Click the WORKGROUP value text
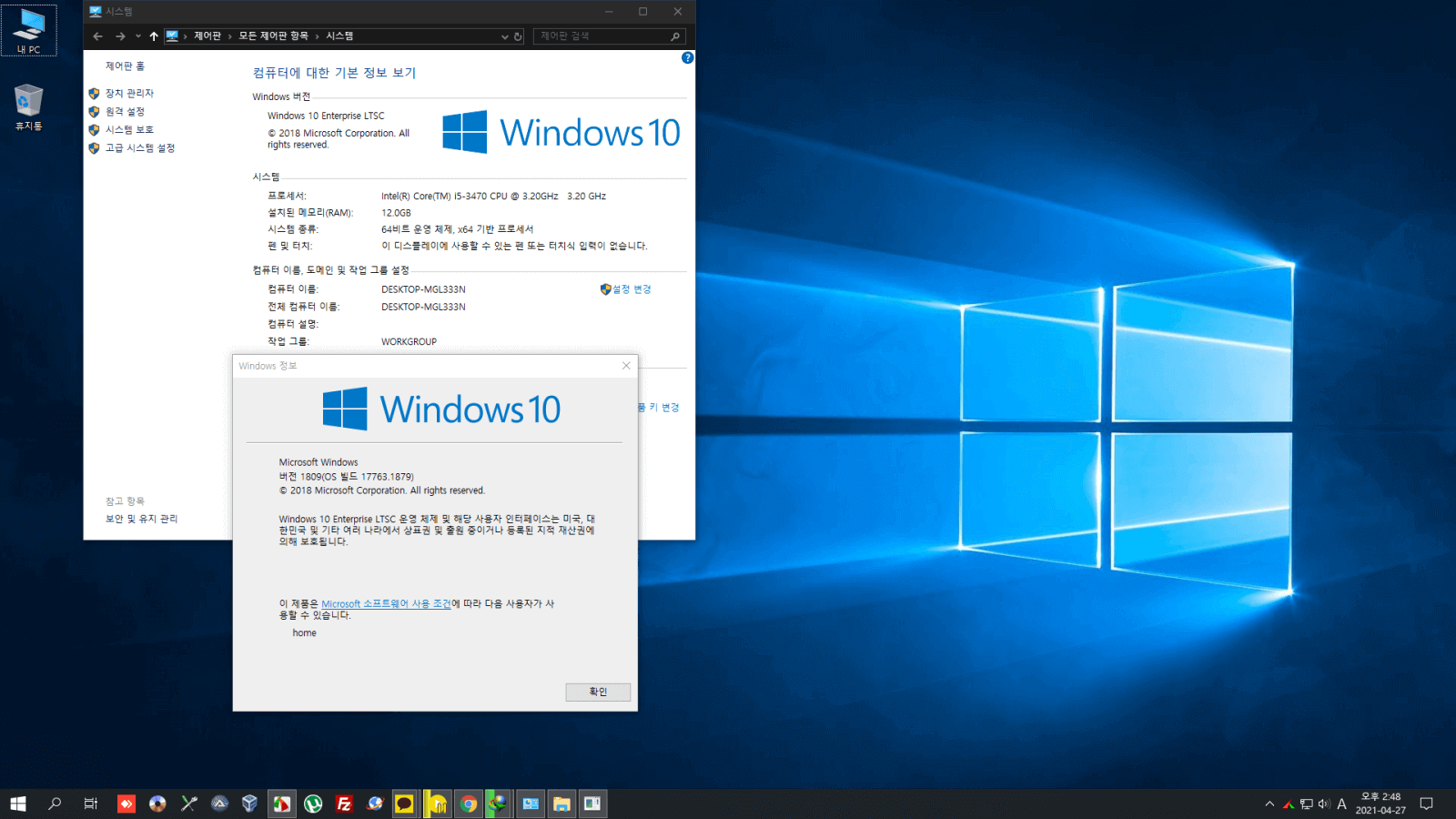 409,341
